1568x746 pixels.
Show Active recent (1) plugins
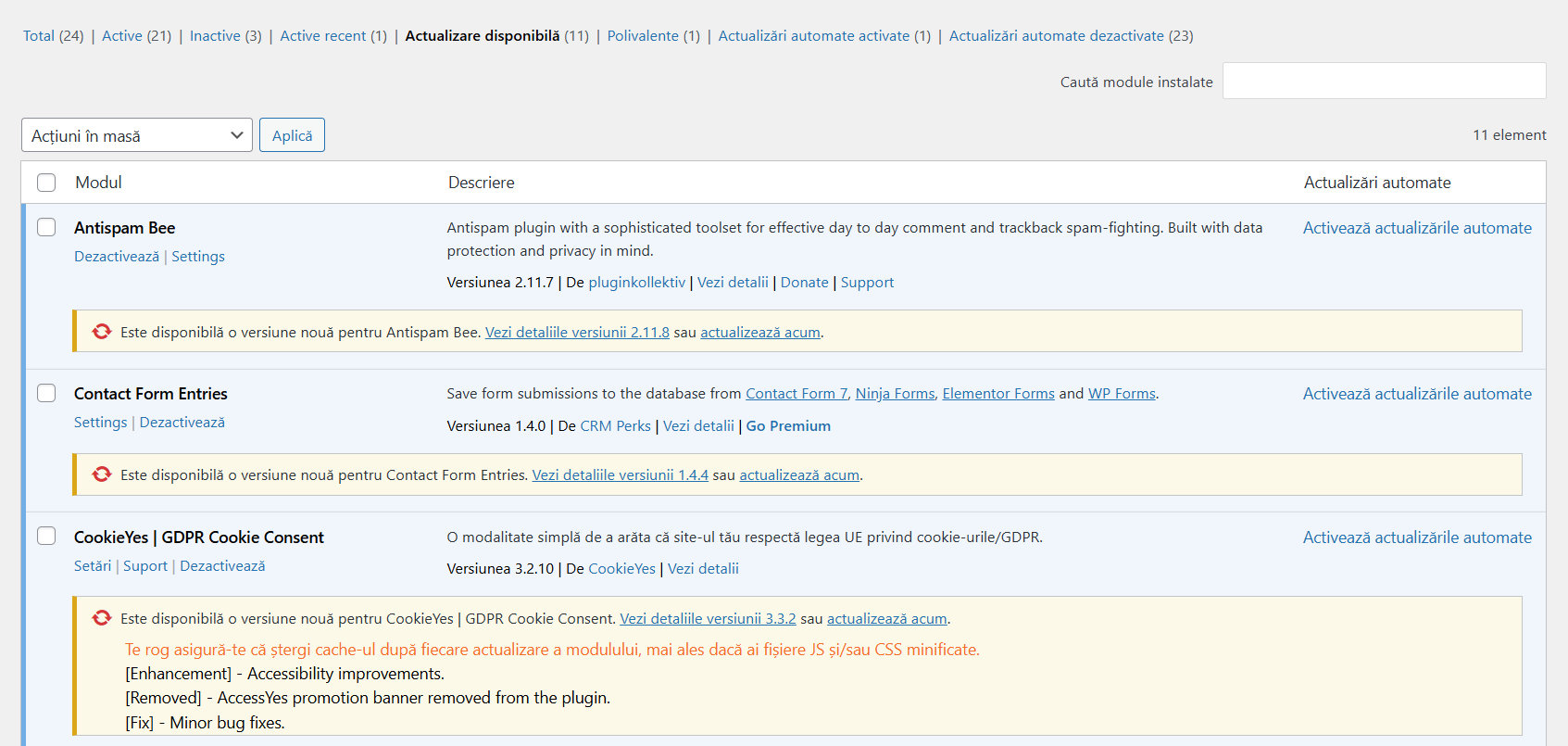pyautogui.click(x=333, y=36)
